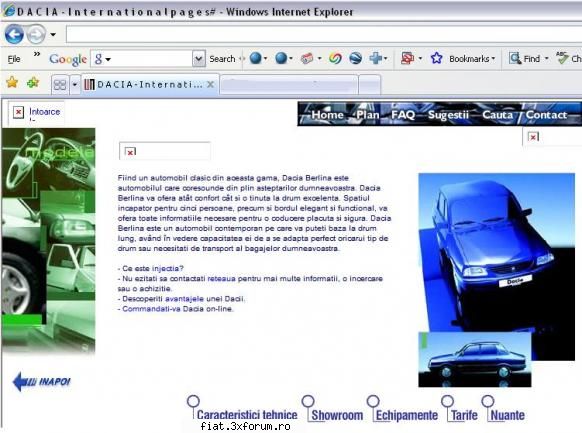Viewport: 582px width, 433px height.
Task: Click the blue striped sphere toolbar icon
Action: coord(356,58)
